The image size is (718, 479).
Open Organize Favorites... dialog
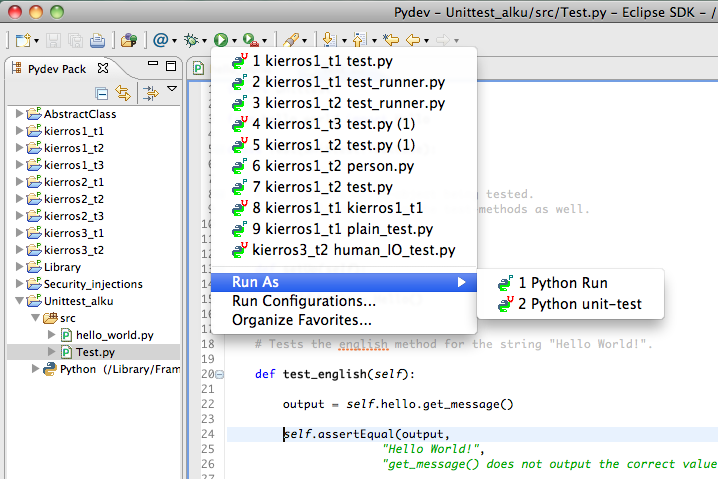coord(343,320)
